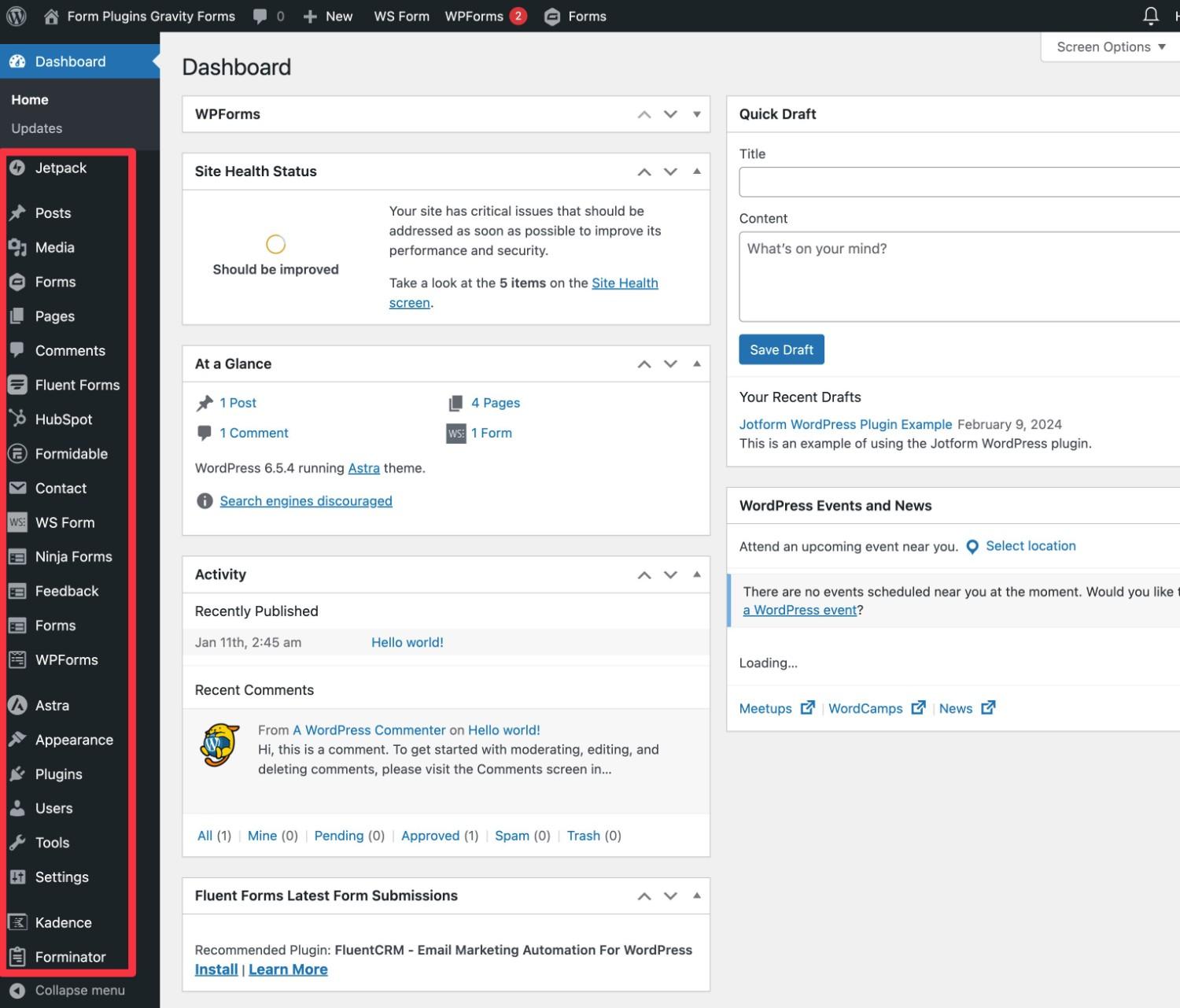Click Learn More about FluentCRM
1180x1008 pixels.
pyautogui.click(x=288, y=969)
